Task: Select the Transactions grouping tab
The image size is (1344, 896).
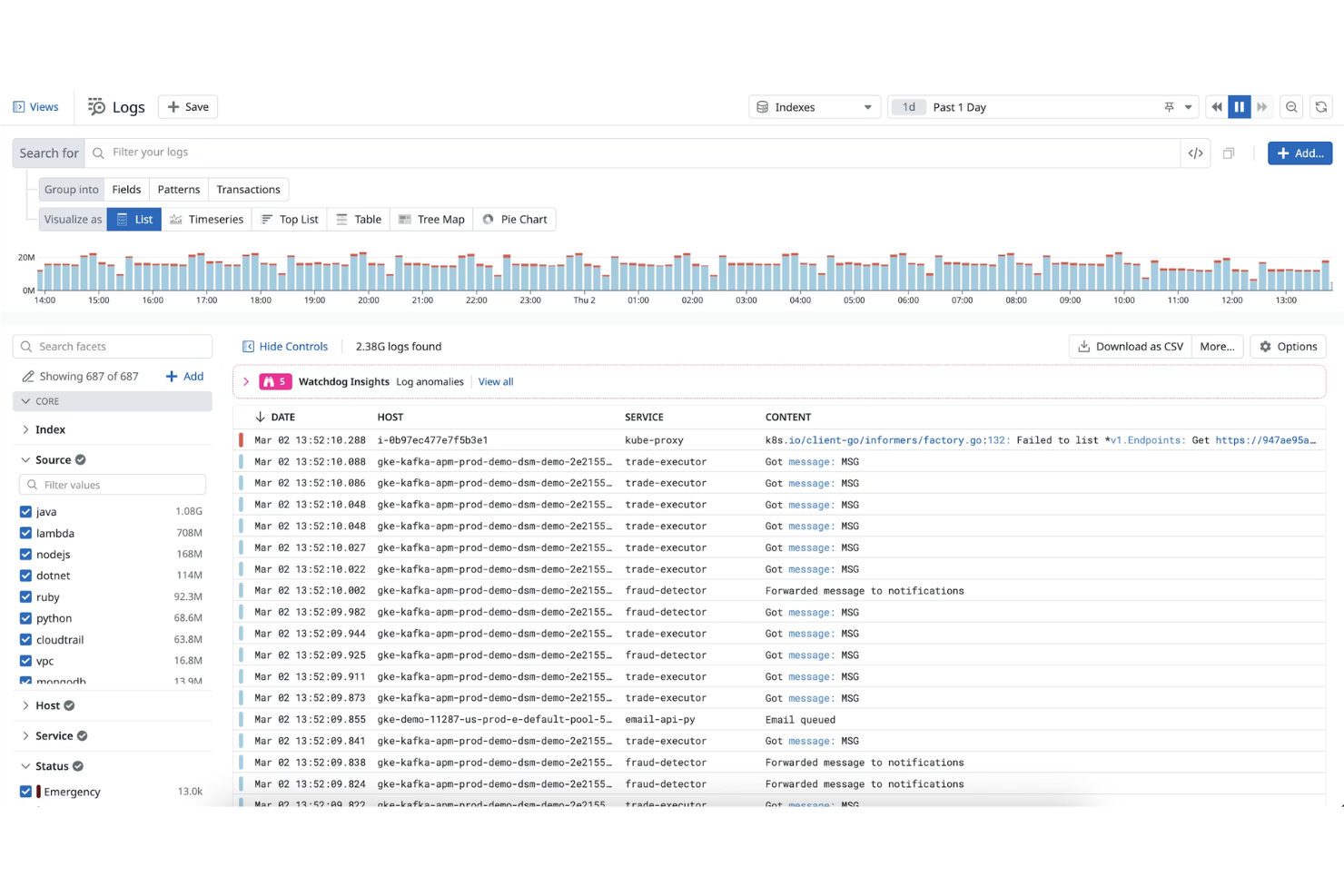Action: pos(248,189)
